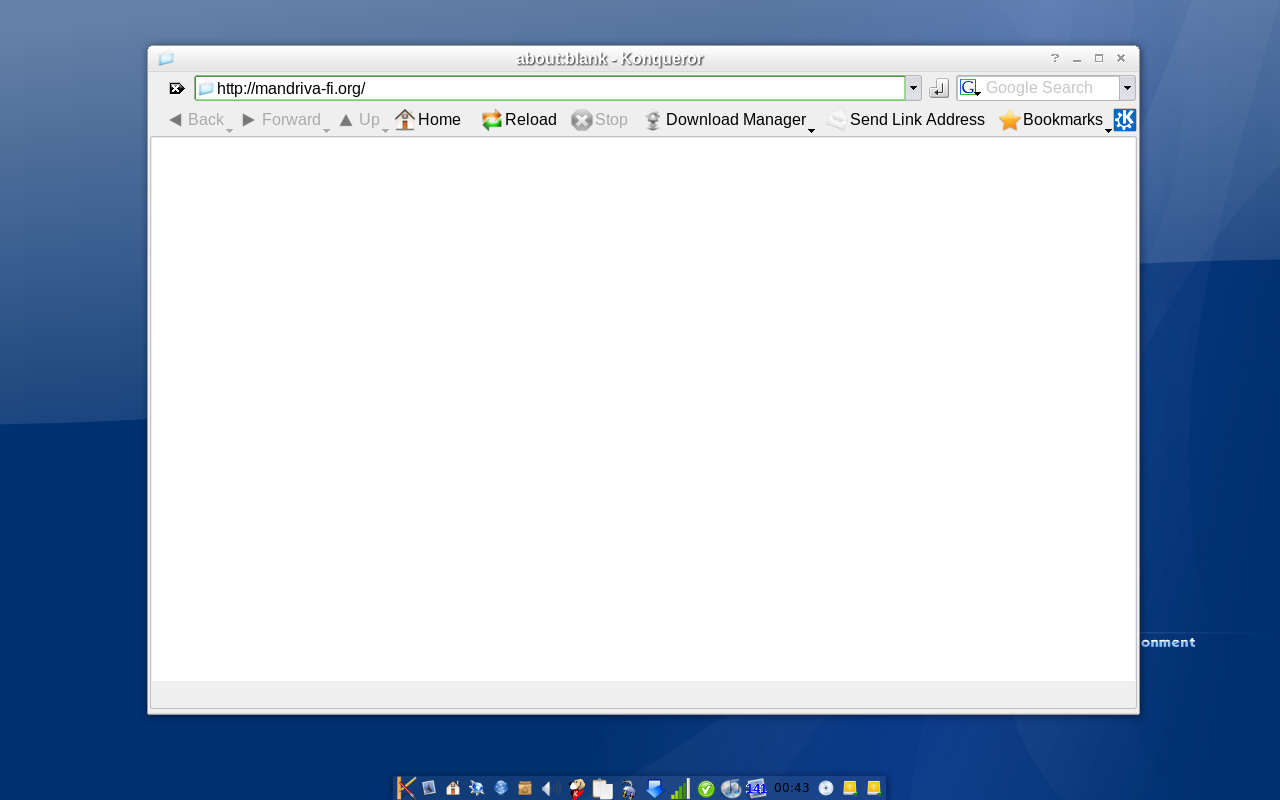Click the music note player icon in tray
1280x800 pixels.
pyautogui.click(x=731, y=789)
